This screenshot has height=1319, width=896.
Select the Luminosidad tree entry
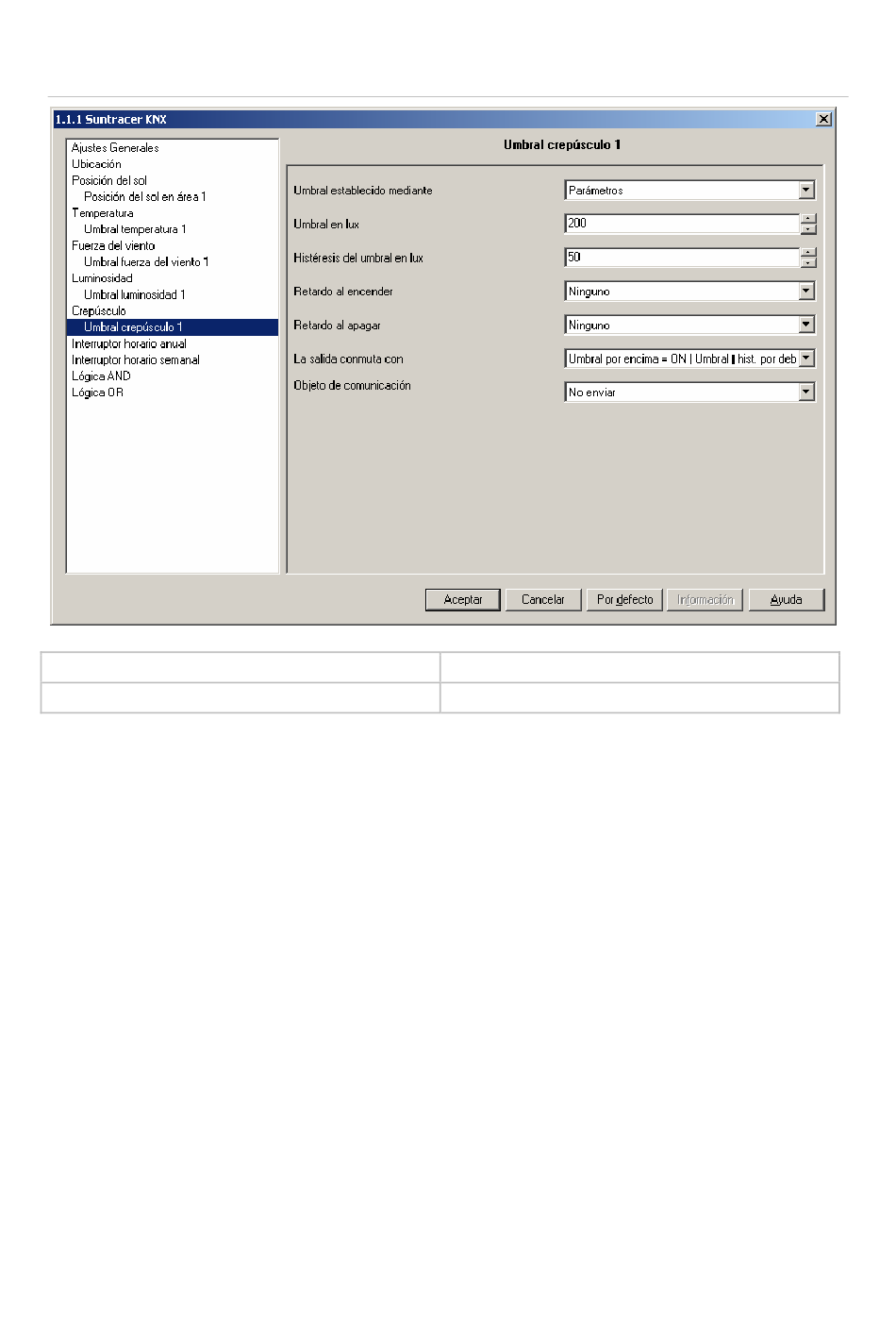(x=102, y=278)
